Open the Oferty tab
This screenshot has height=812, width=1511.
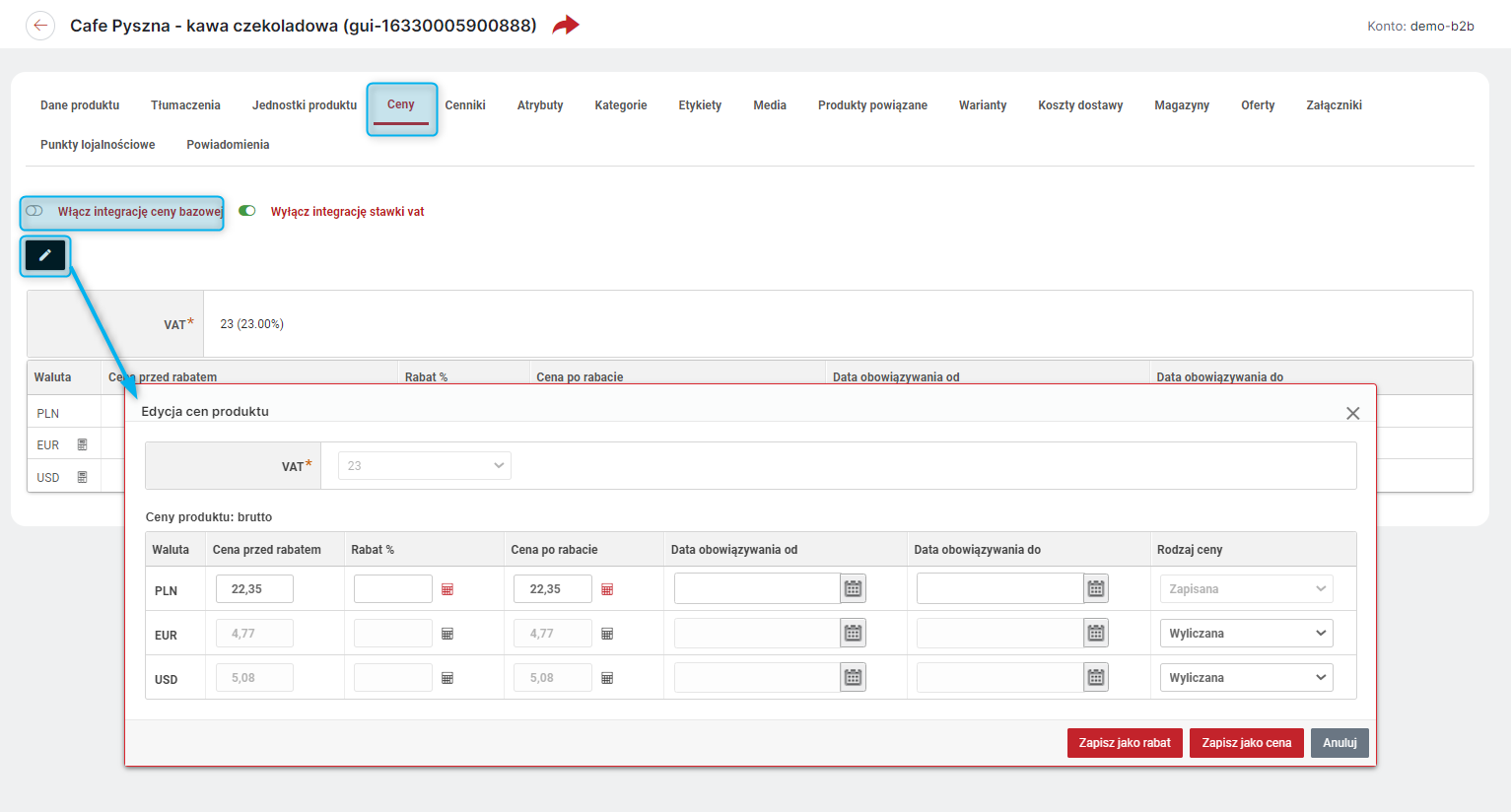click(x=1258, y=105)
